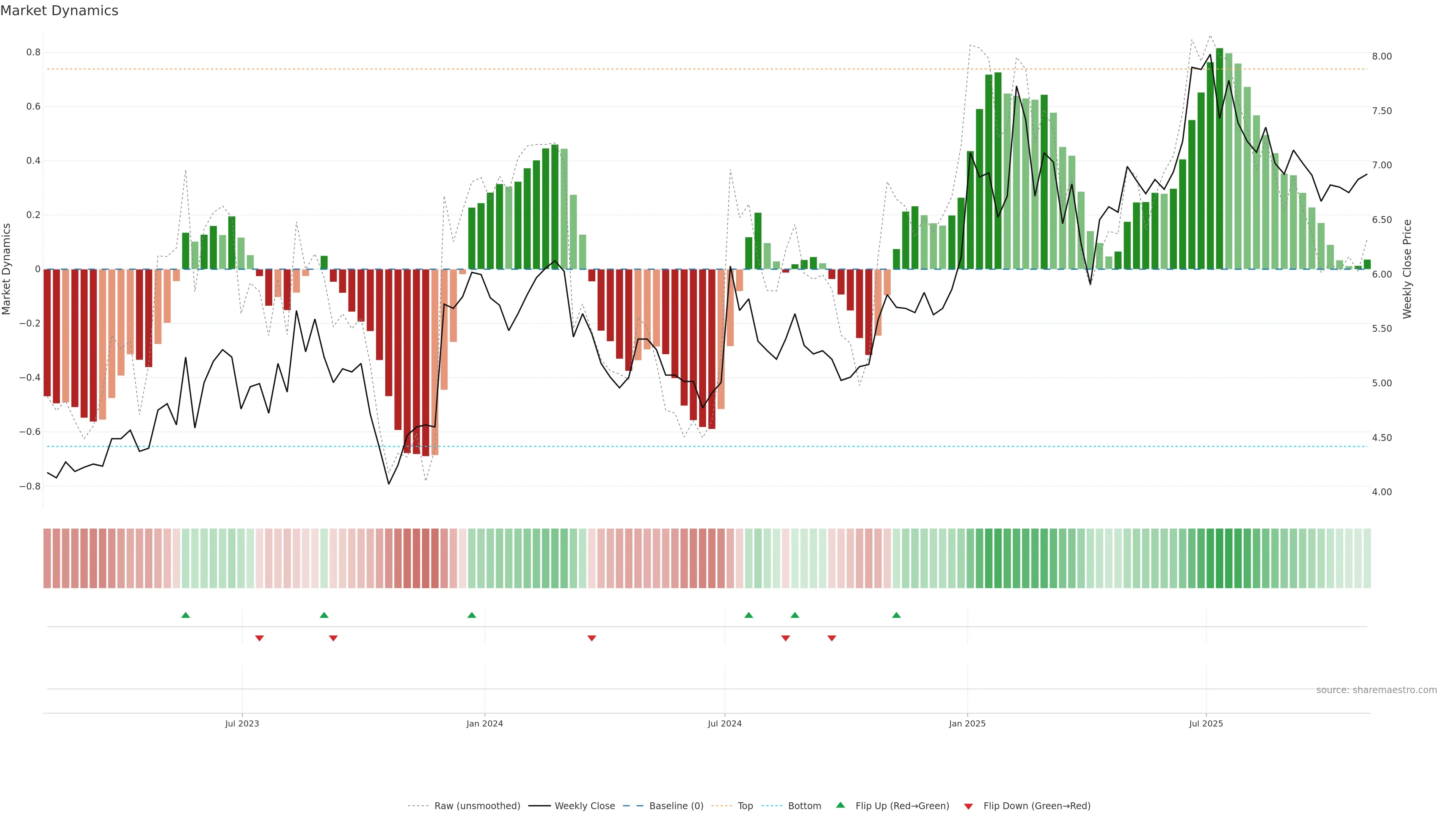Viewport: 1456px width, 819px height.
Task: Click the green flip-up marker just before Jan 2024
Action: (x=472, y=615)
